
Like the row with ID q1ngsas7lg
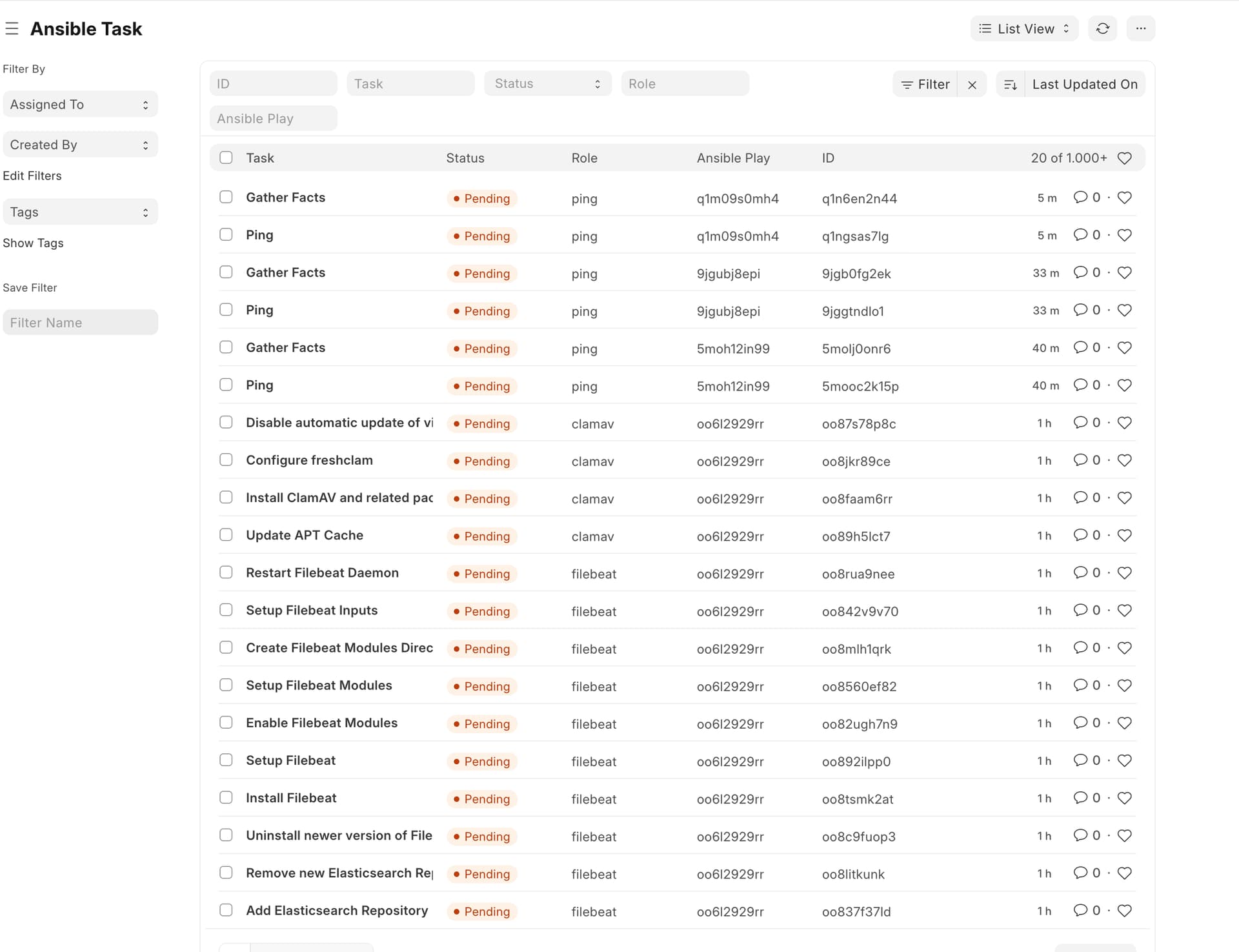(x=1124, y=235)
